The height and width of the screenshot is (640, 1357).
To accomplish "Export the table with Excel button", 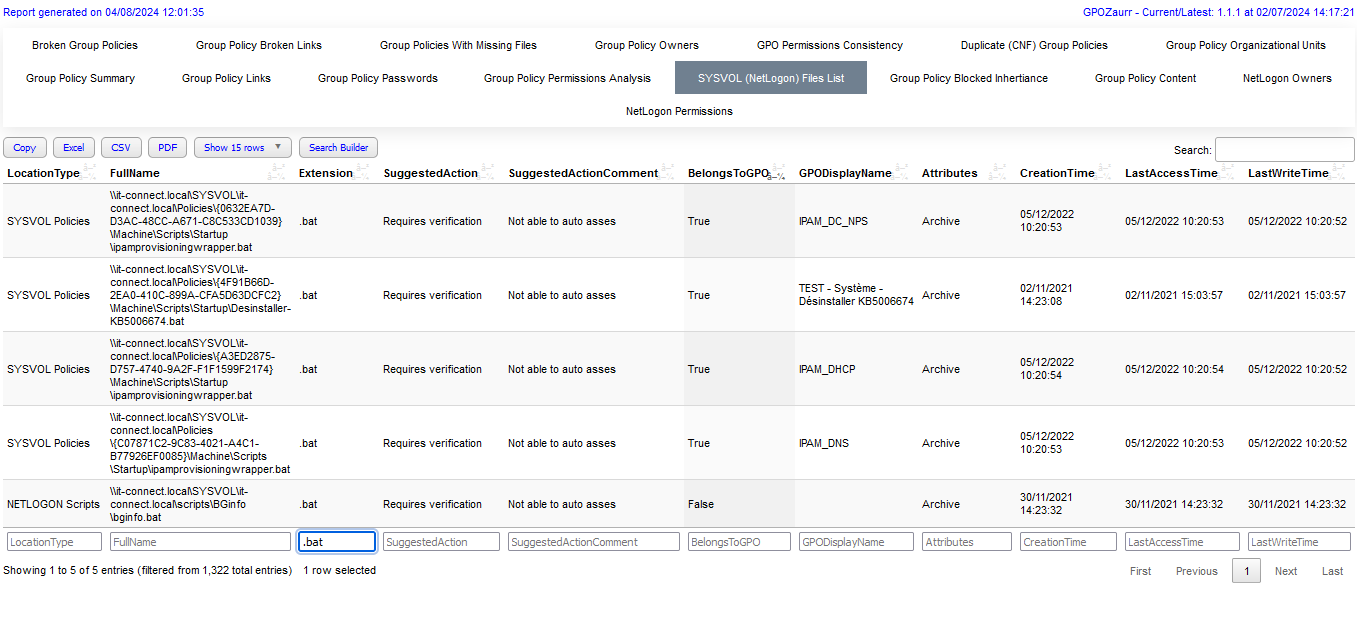I will (x=74, y=147).
